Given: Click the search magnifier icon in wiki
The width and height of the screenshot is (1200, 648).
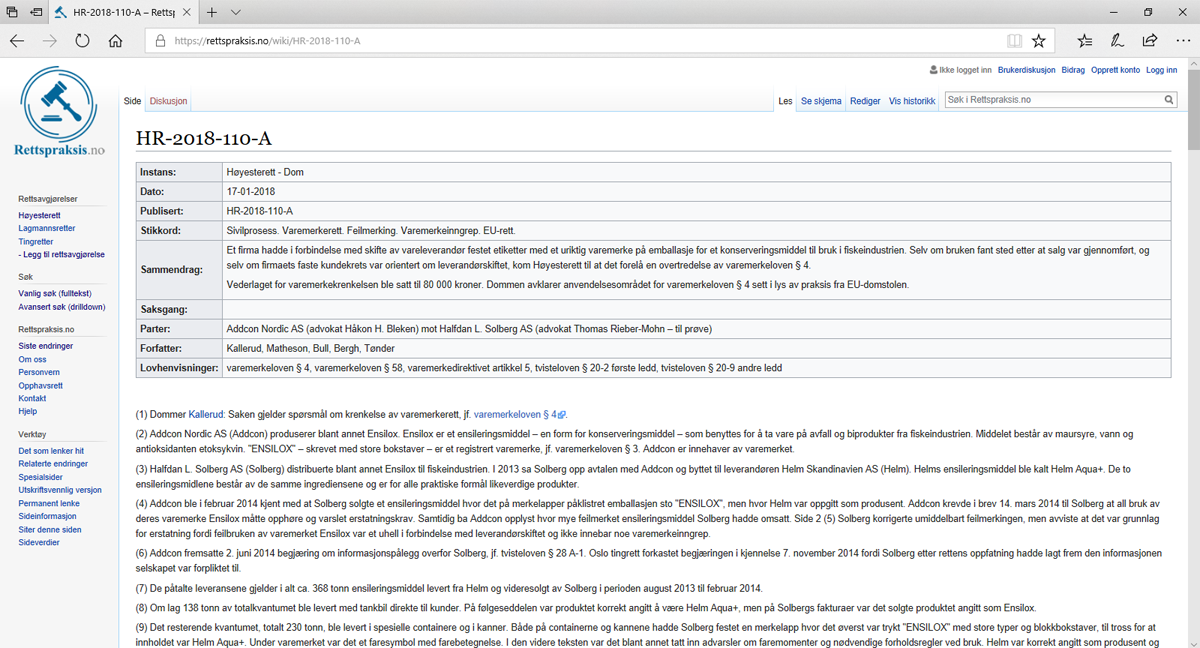Looking at the screenshot, I should tap(1169, 100).
